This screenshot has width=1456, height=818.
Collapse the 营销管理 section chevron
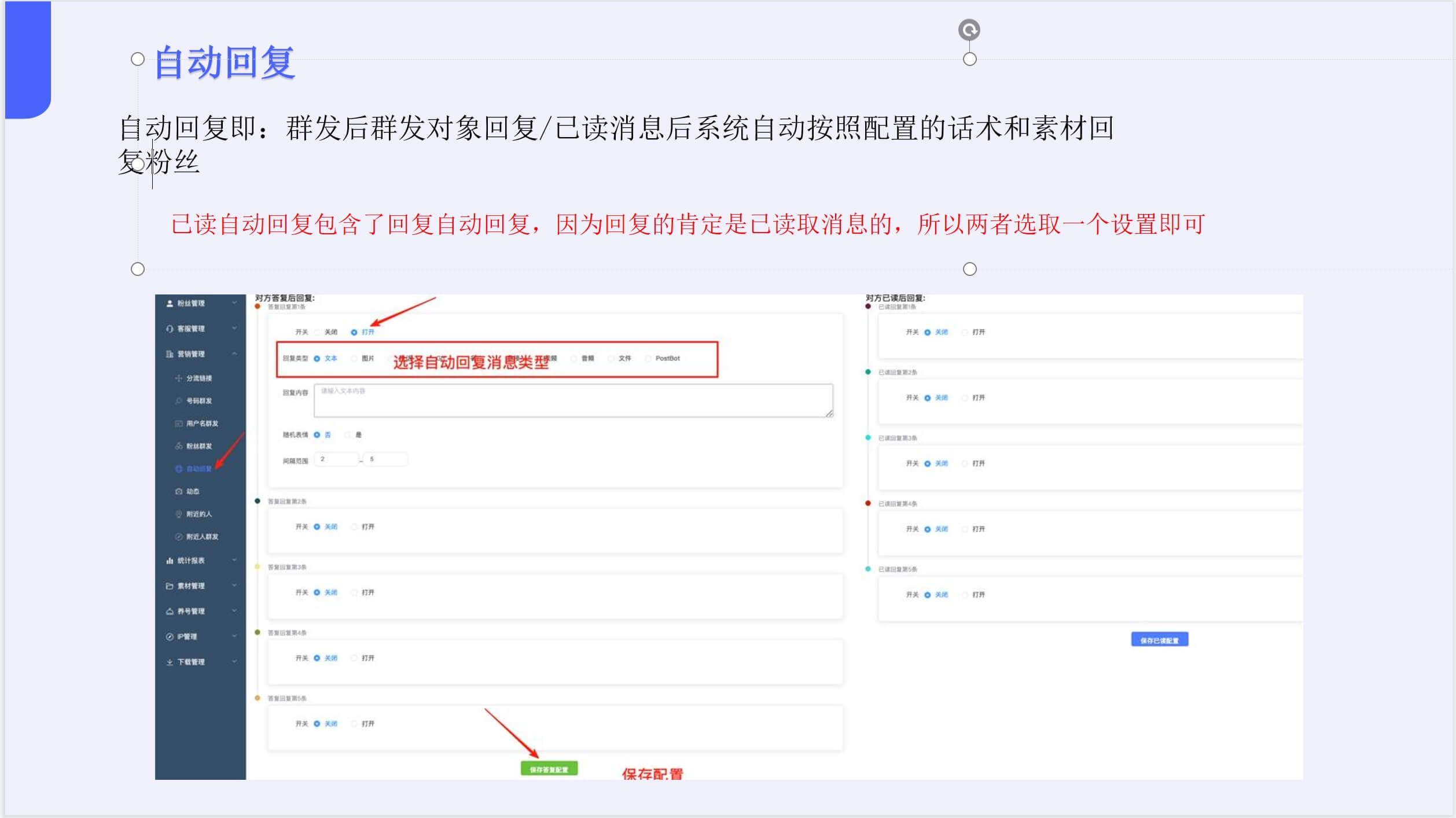click(x=234, y=353)
